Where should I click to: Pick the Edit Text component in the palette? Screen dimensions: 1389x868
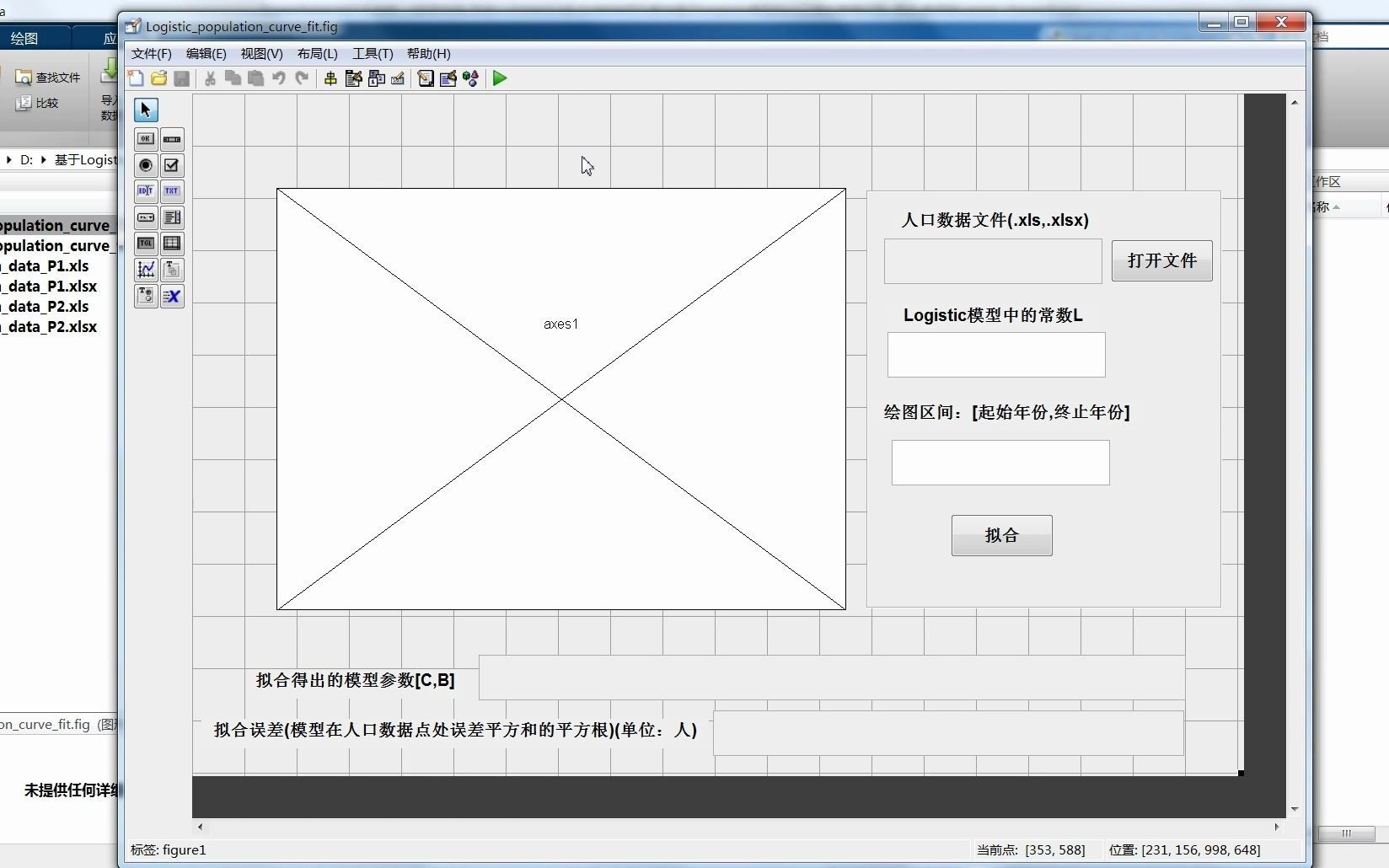[146, 191]
